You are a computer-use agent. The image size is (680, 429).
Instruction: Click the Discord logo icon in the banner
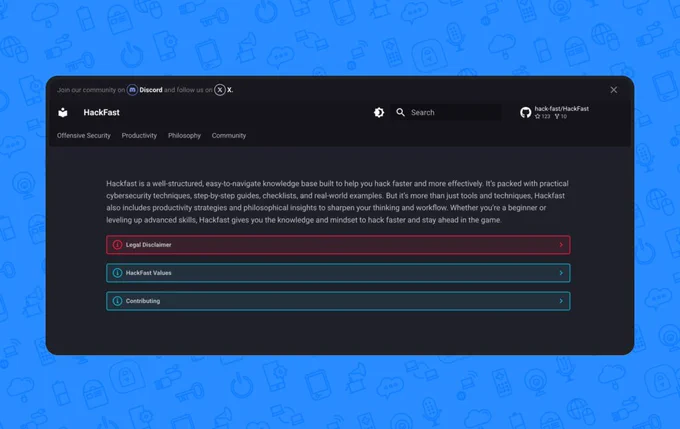(x=132, y=90)
